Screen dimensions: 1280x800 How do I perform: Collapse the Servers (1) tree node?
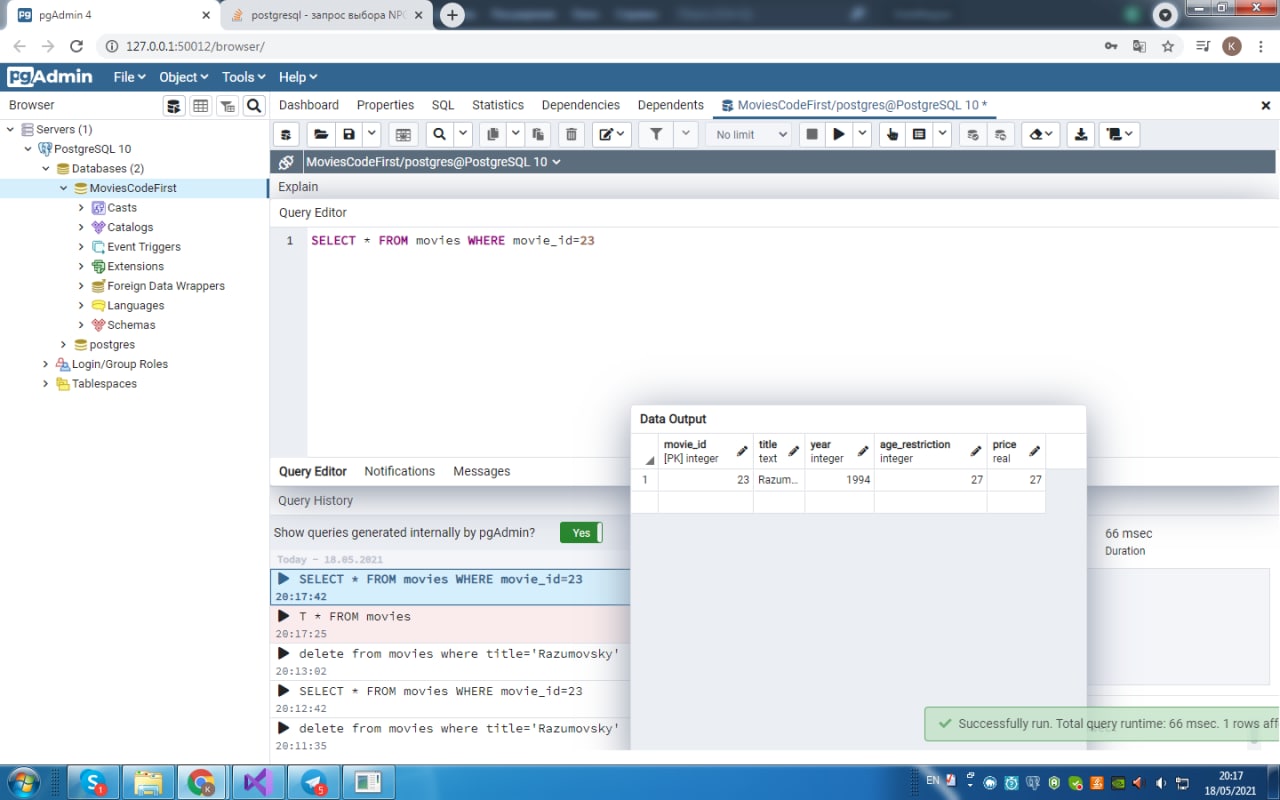[x=10, y=129]
